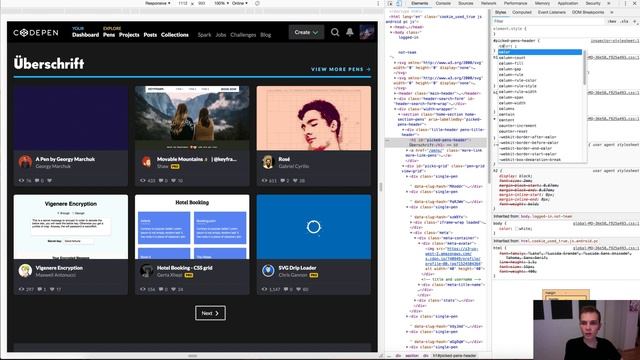The image size is (640, 360).
Task: Toggle the .cls class editor button
Action: (624, 21)
